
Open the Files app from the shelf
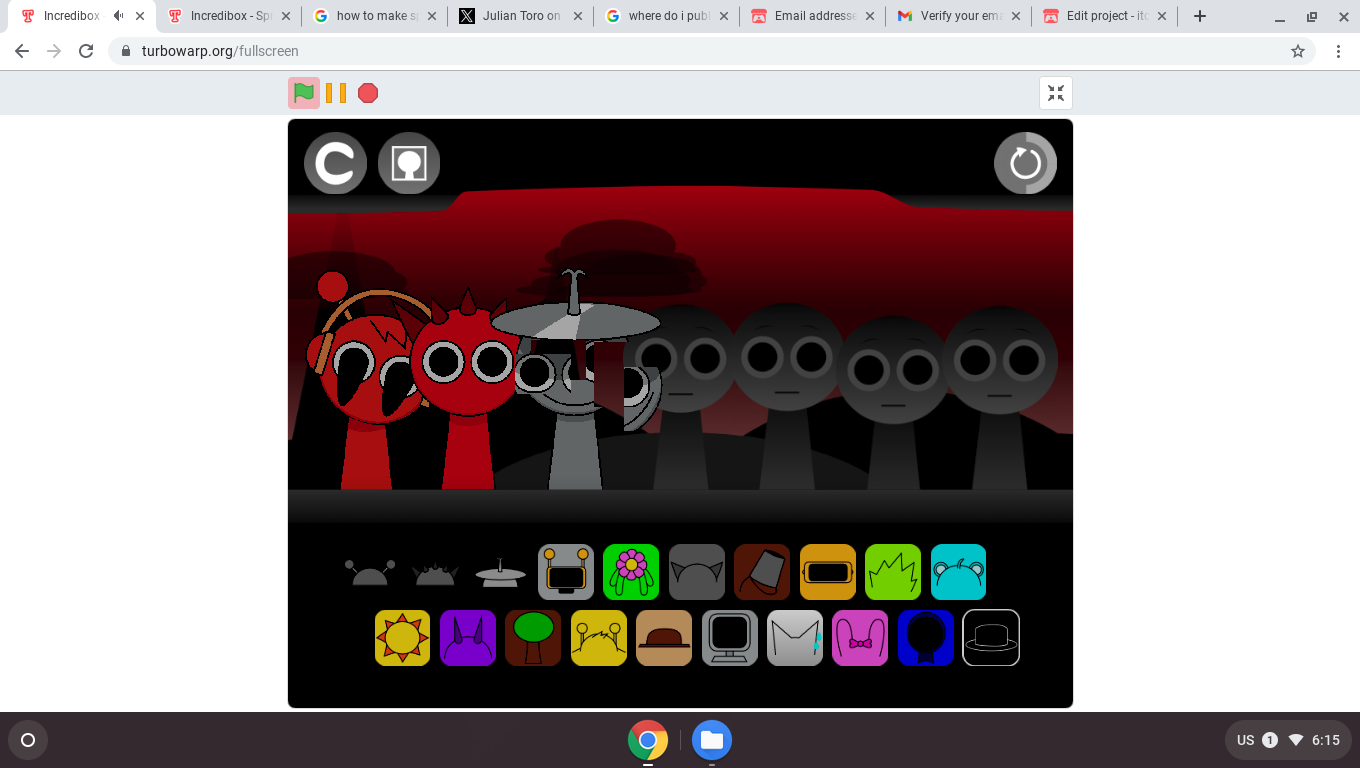coord(712,740)
